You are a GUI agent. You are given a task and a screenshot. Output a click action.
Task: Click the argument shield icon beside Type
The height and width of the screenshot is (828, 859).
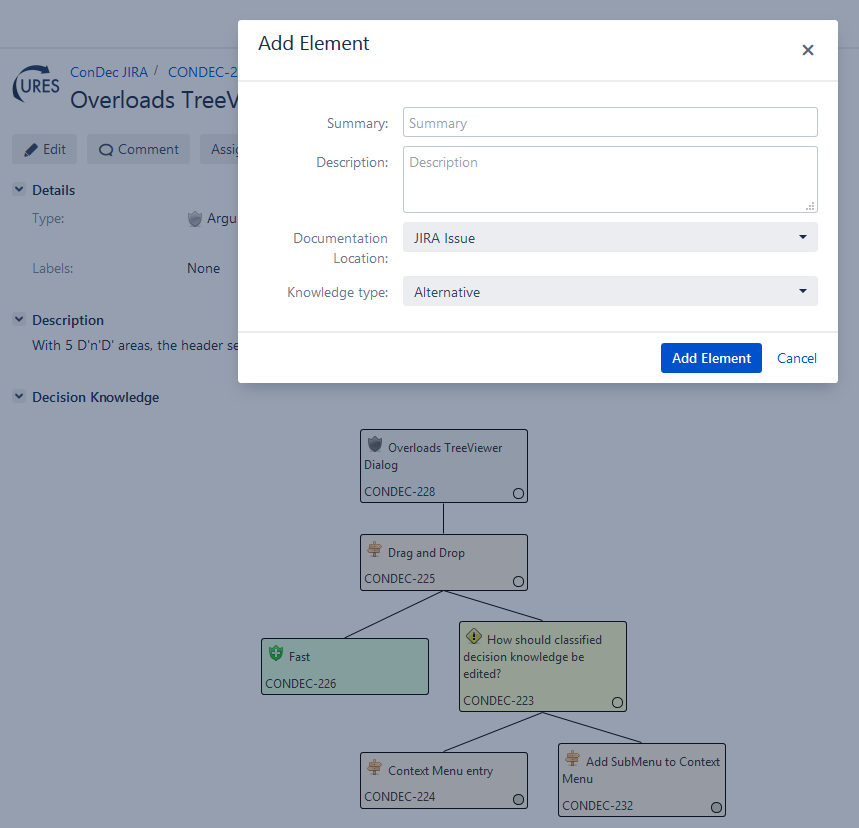click(194, 219)
